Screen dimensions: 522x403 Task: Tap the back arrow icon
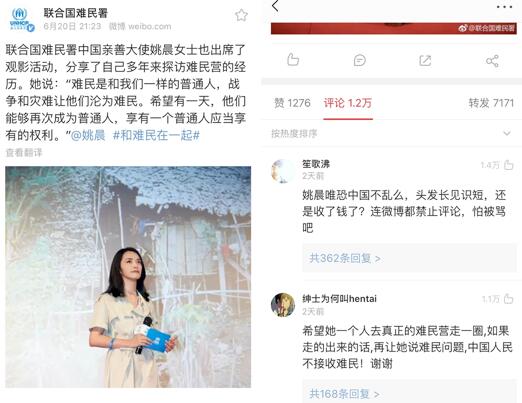(x=275, y=6)
